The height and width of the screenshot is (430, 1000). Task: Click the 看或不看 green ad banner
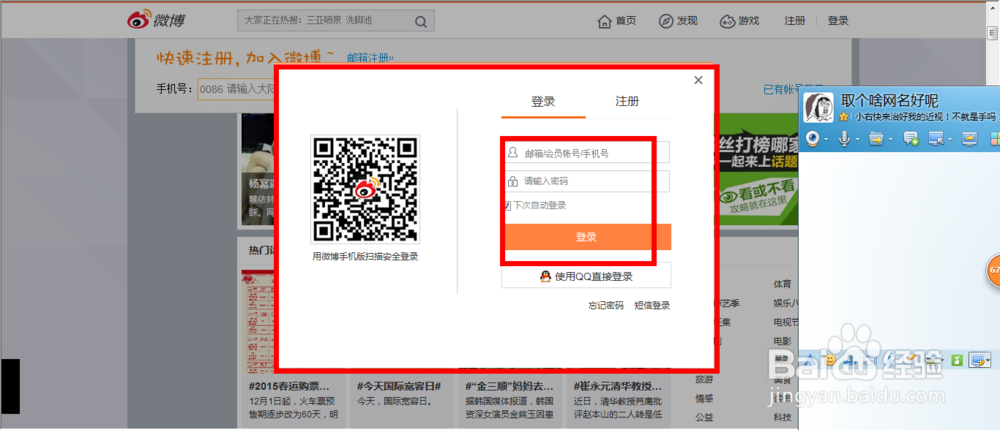tap(759, 197)
